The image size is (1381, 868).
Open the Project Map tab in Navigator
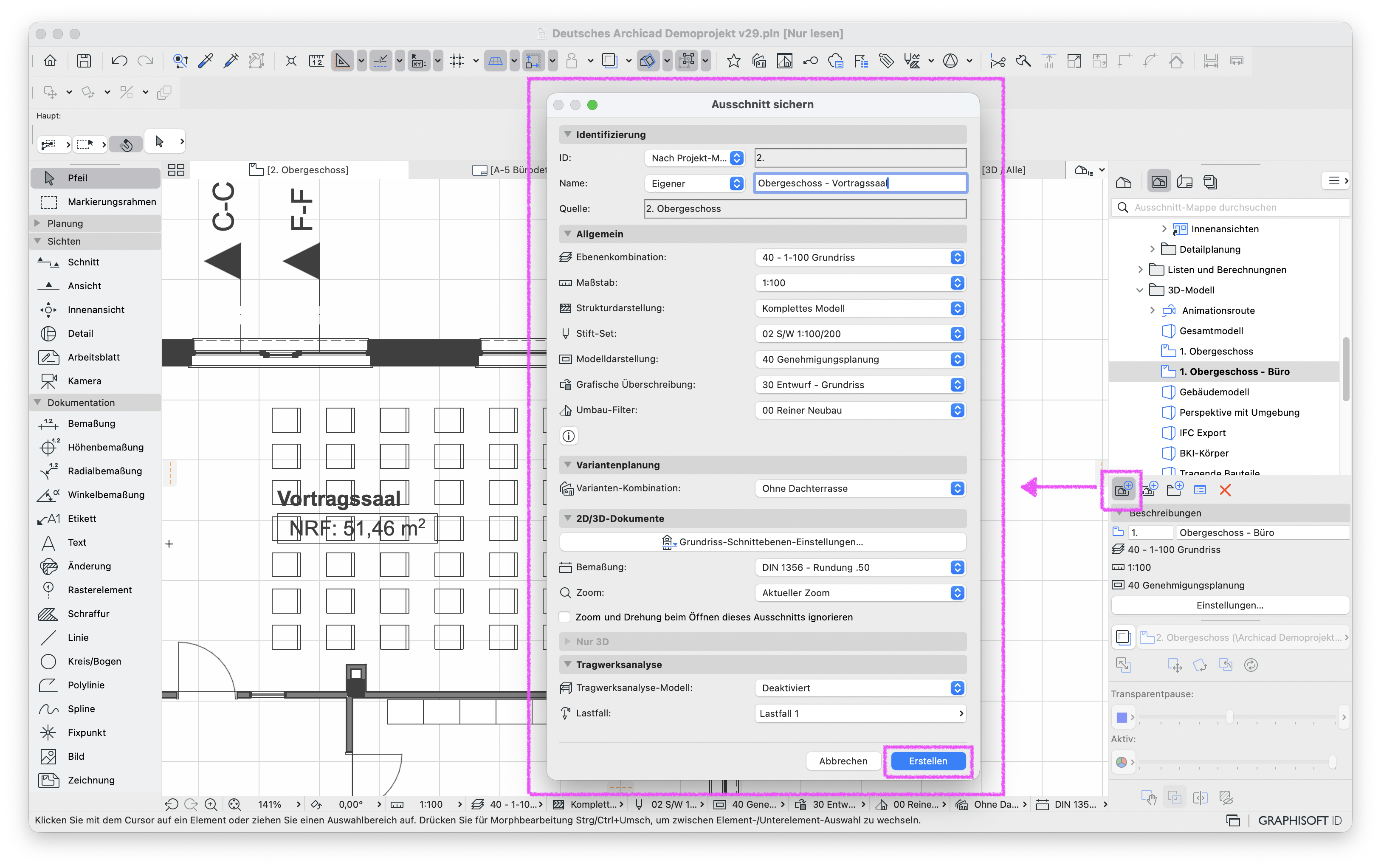click(1124, 182)
